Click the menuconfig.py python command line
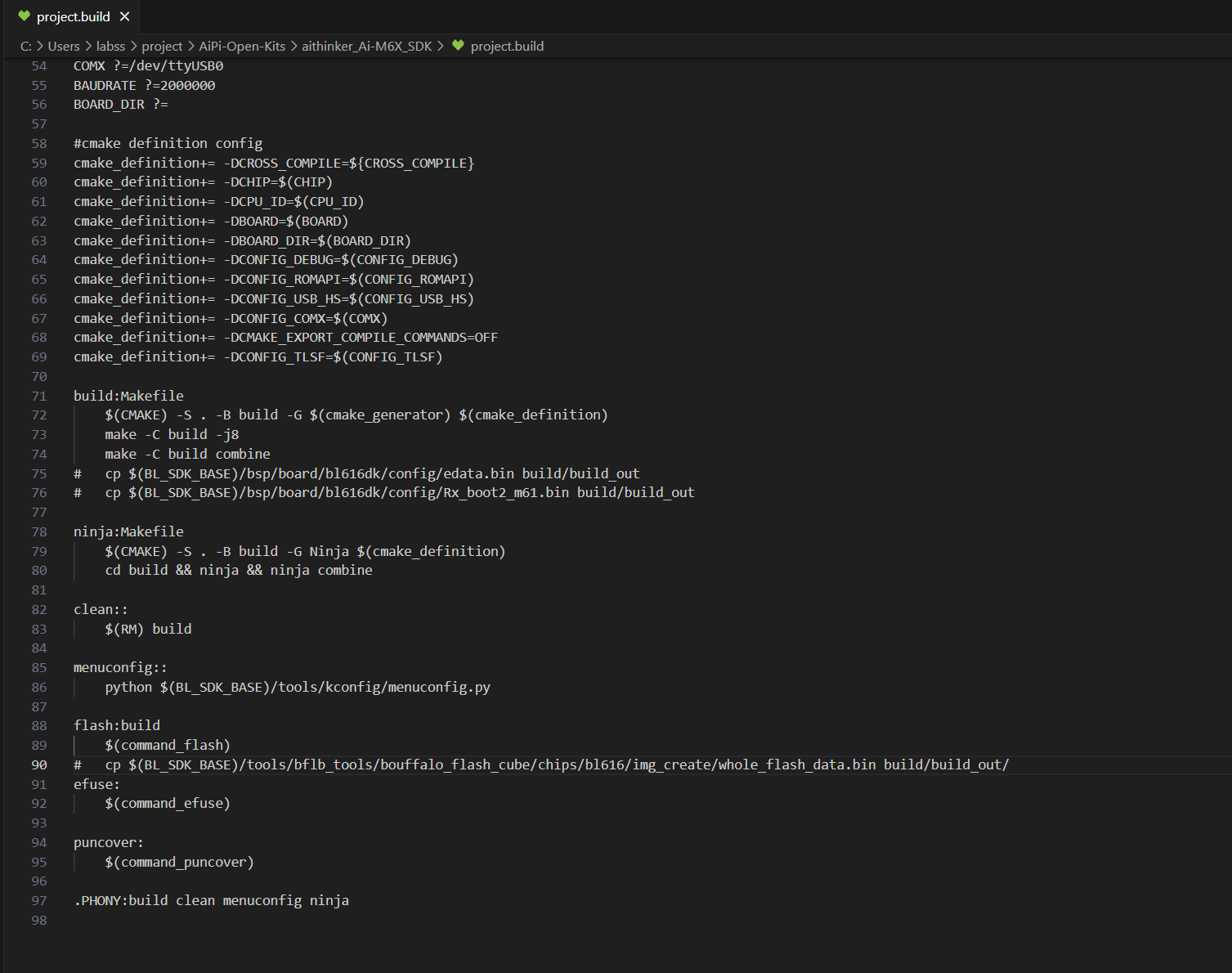 point(298,688)
